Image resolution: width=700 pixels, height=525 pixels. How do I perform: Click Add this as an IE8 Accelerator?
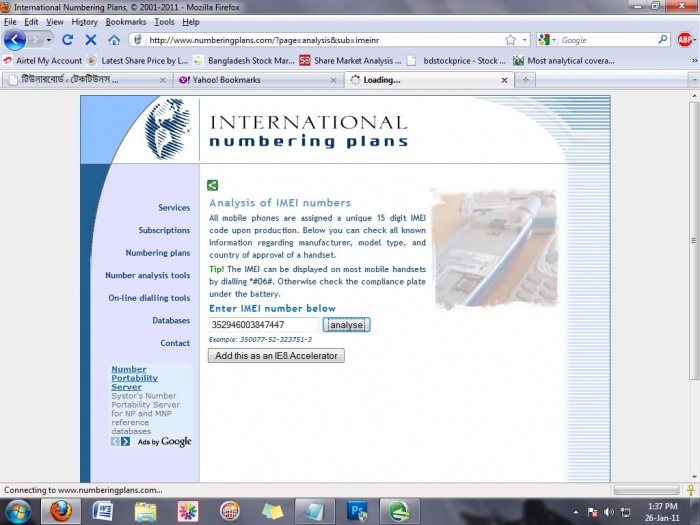click(x=276, y=356)
